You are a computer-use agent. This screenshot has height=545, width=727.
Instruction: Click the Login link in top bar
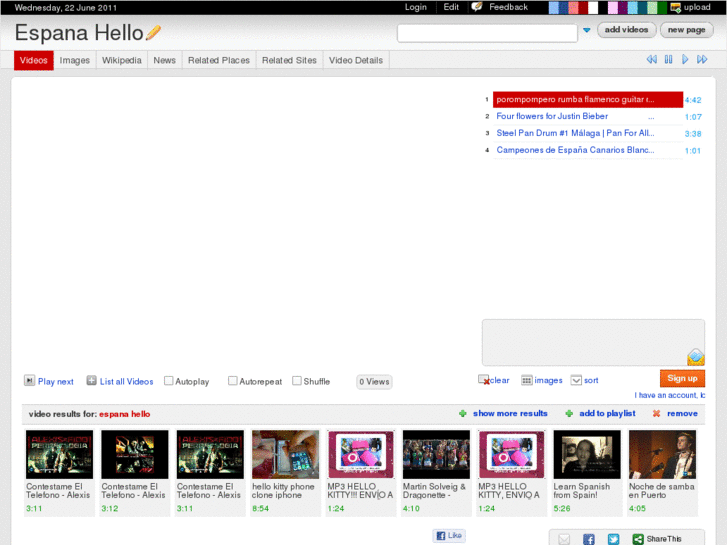pyautogui.click(x=415, y=7)
